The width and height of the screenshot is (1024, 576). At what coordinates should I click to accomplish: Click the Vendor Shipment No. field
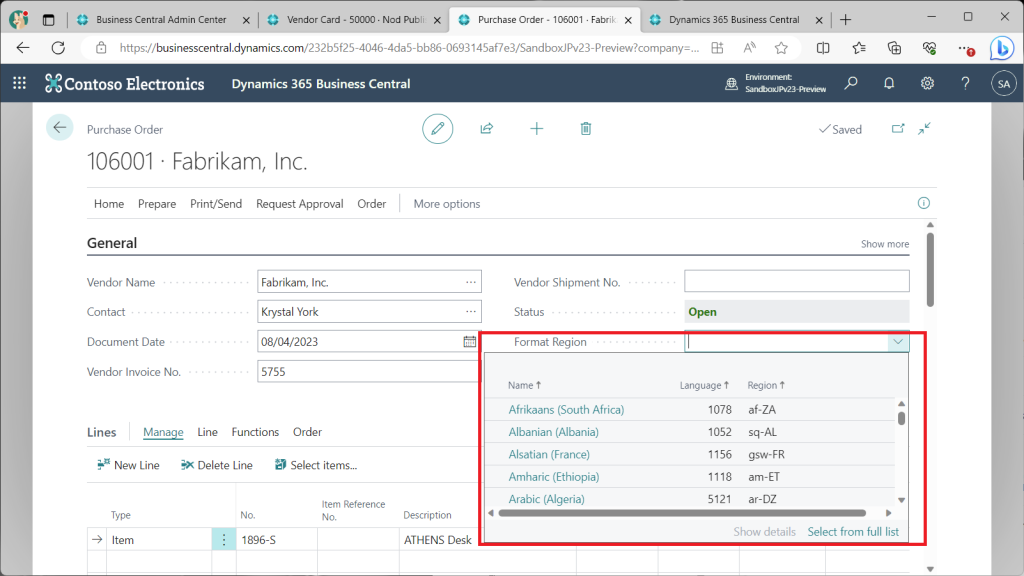[797, 281]
